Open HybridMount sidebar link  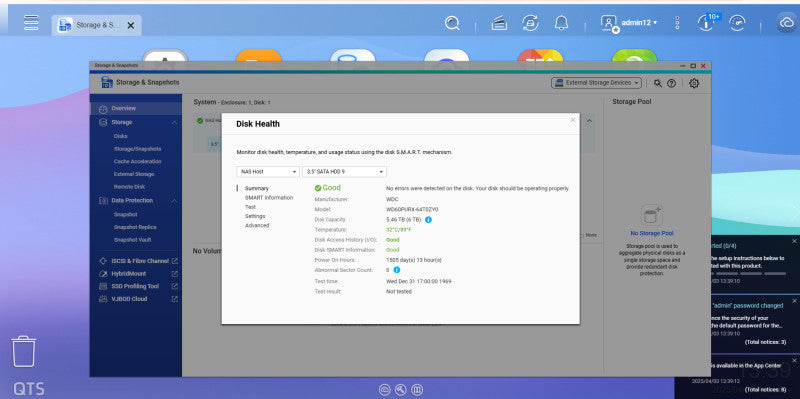point(129,273)
